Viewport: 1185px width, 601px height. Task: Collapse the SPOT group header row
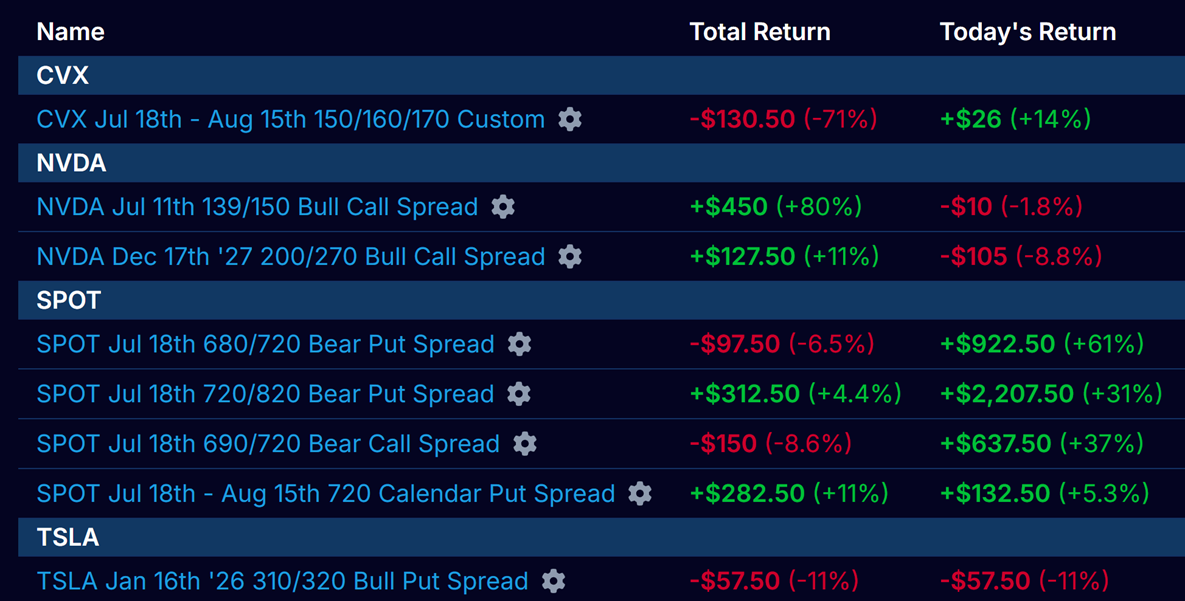(x=602, y=300)
